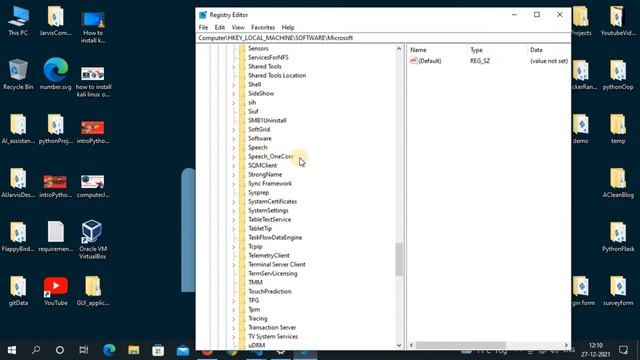Click the tree pane vertical scrollbar thumb
The width and height of the screenshot is (640, 360).
pos(399,259)
